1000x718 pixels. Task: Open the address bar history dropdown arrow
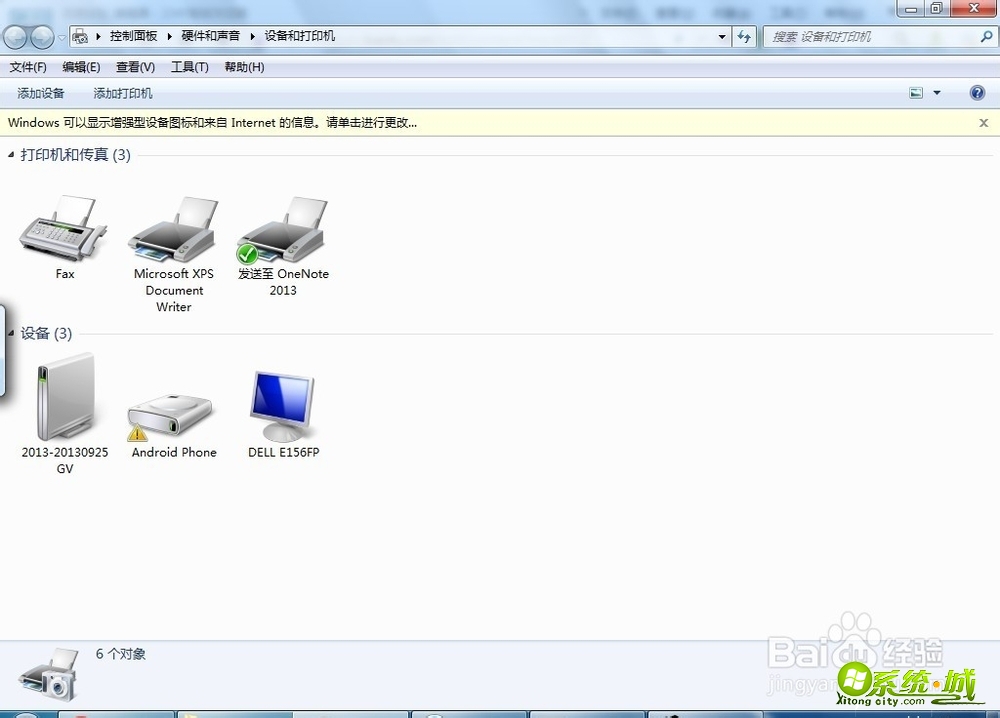722,35
